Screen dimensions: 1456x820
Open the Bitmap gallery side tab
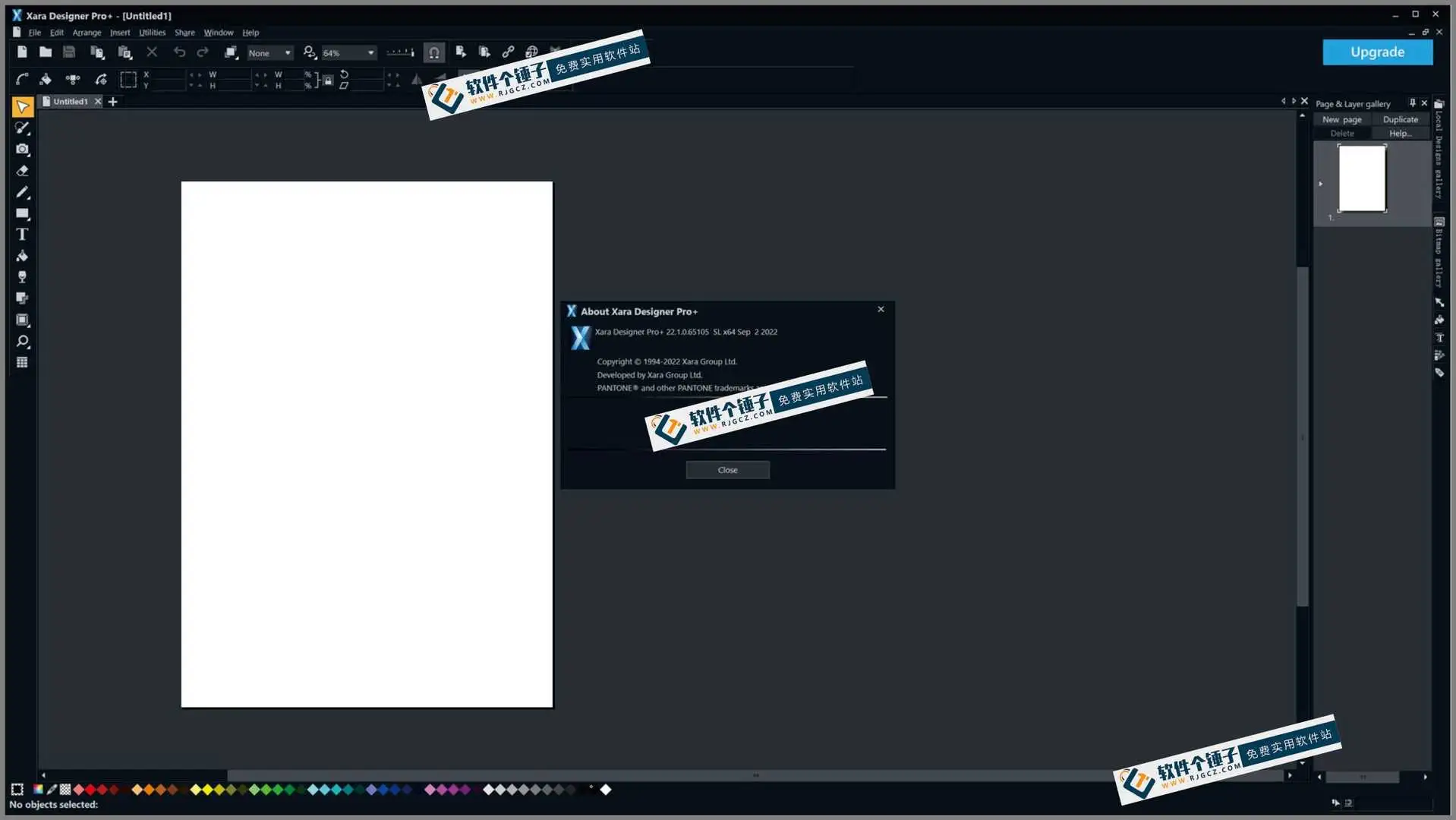point(1439,254)
